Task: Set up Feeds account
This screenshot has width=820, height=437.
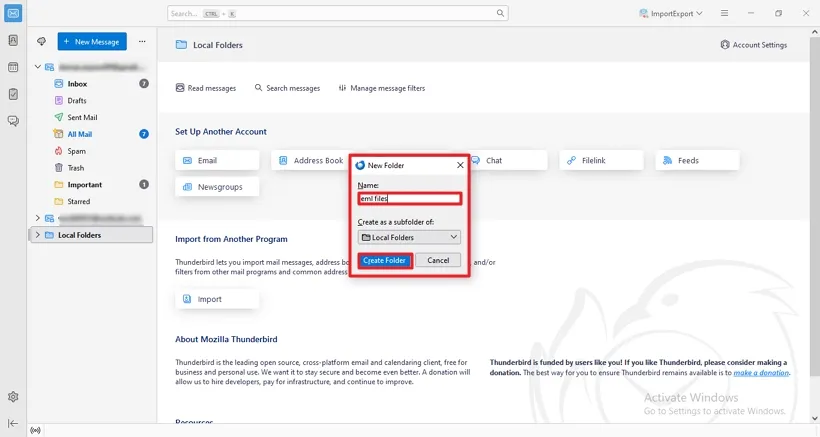Action: pos(698,160)
